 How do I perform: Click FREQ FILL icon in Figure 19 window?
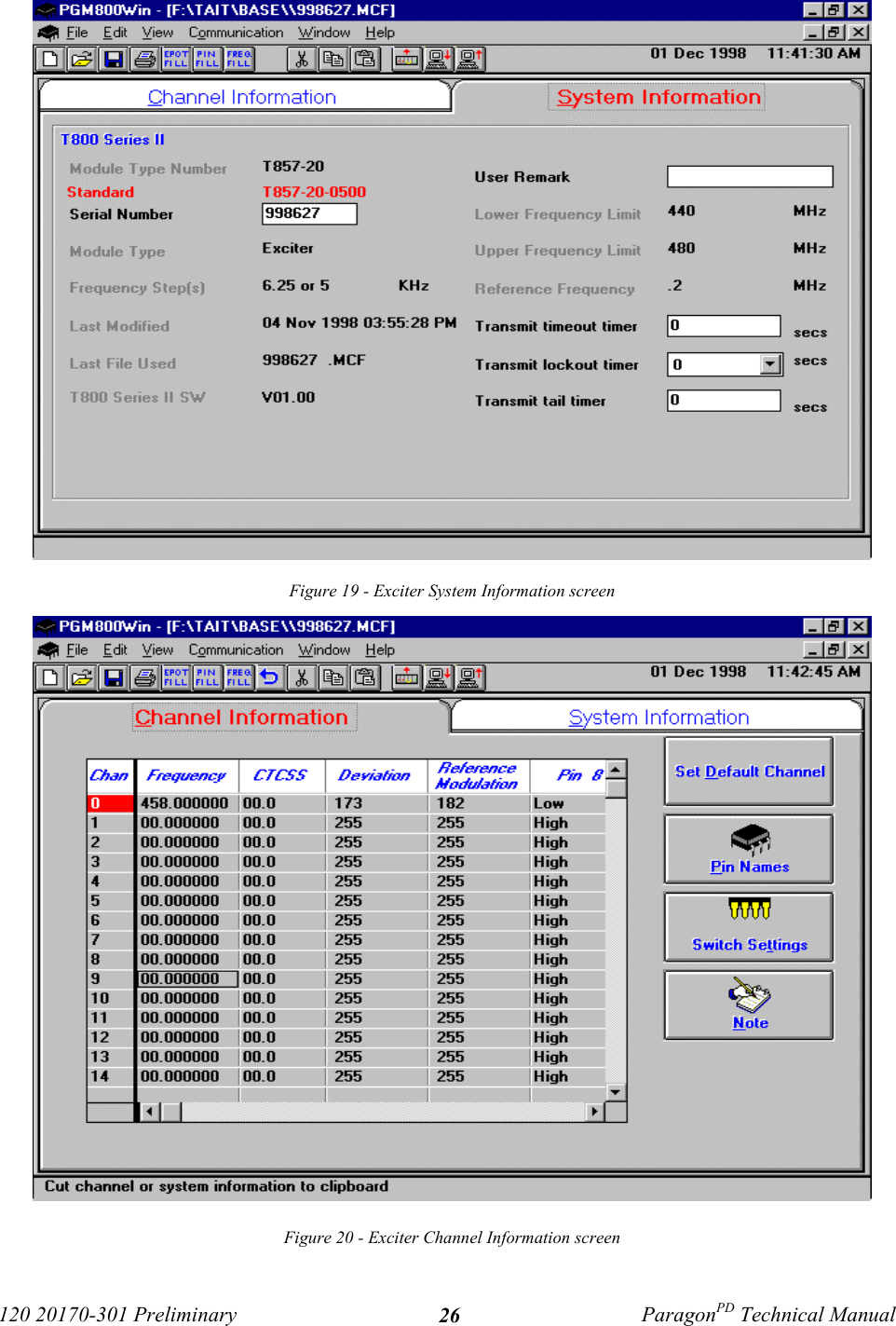238,60
